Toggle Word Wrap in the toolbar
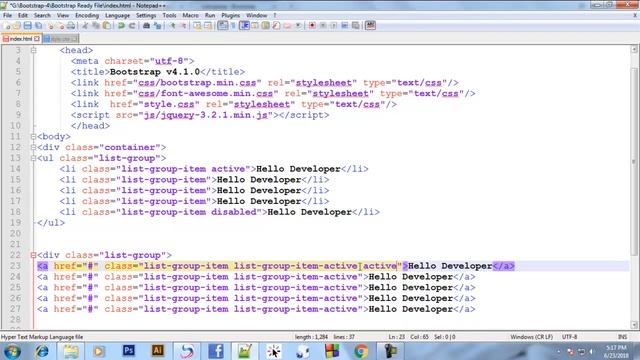The width and height of the screenshot is (640, 360). [222, 26]
